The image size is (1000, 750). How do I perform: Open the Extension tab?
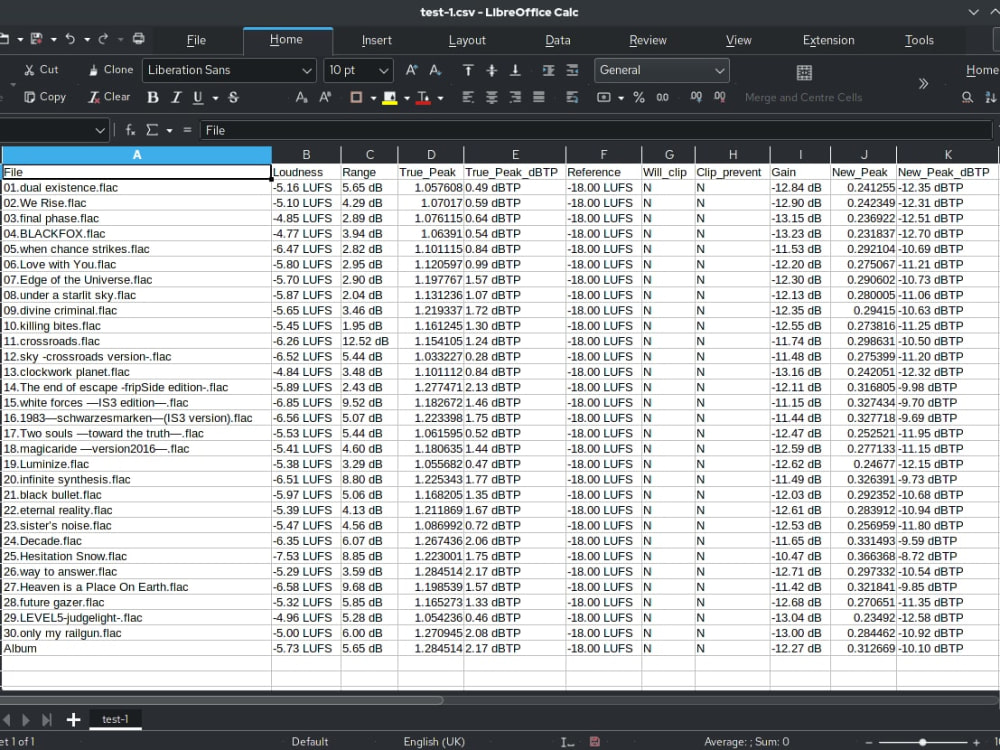828,40
